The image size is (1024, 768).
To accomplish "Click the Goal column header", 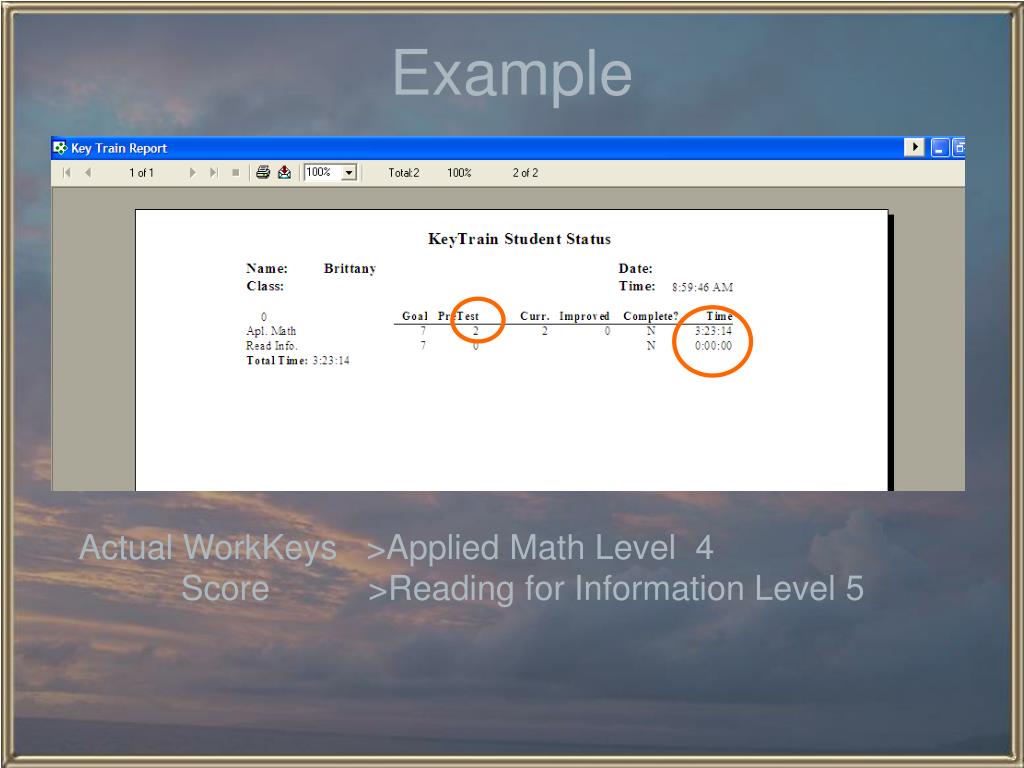I will coord(415,316).
